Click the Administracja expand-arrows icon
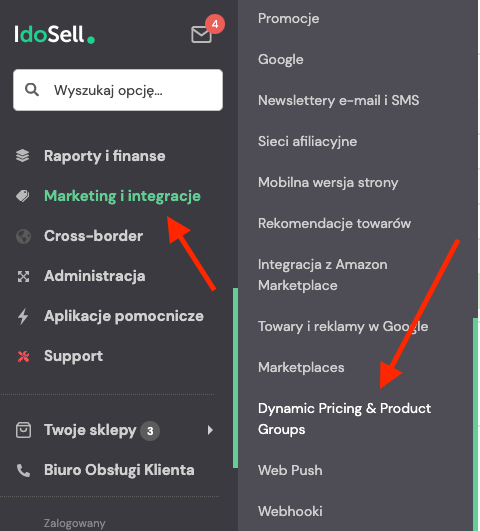This screenshot has width=480, height=531. click(x=23, y=276)
